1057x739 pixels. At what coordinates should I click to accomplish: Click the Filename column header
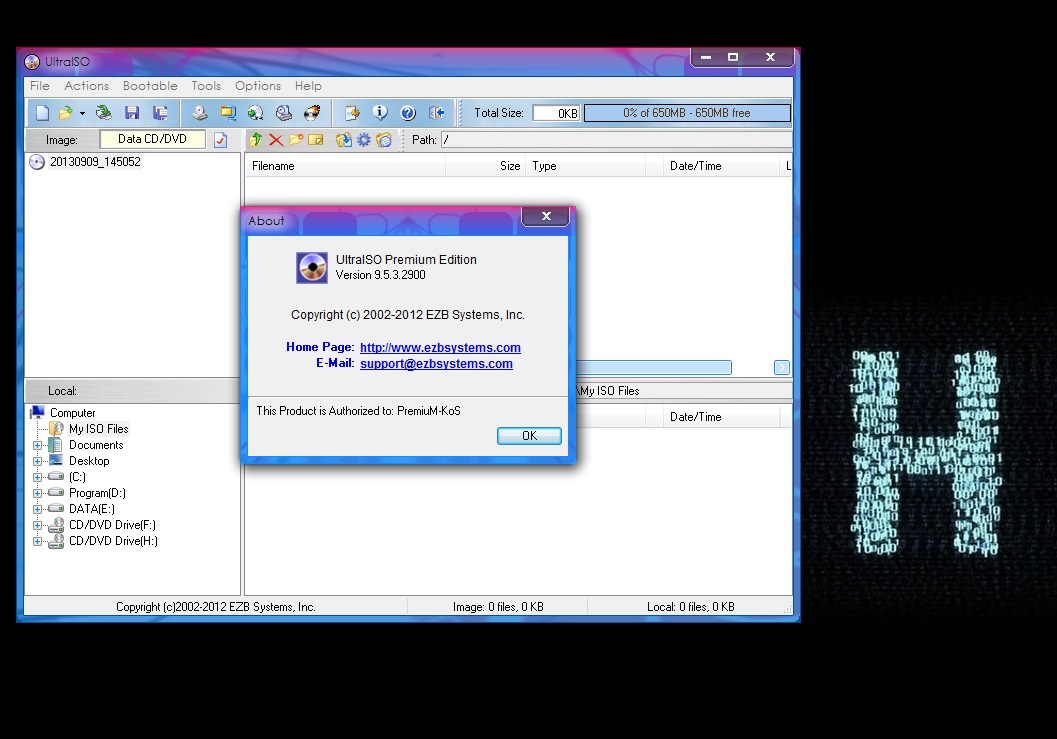[x=345, y=166]
